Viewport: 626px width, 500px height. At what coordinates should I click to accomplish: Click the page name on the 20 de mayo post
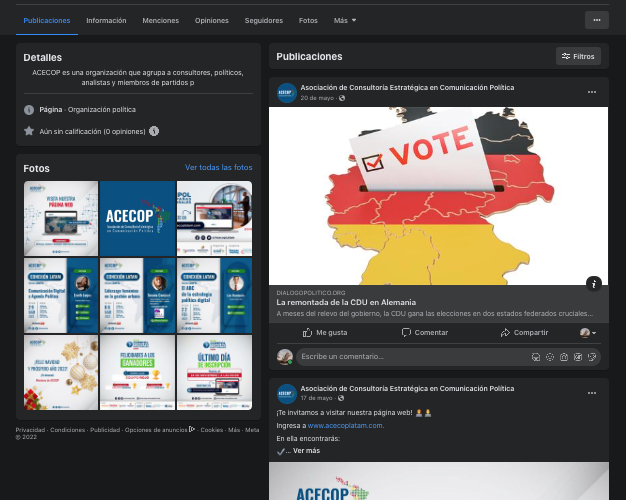pyautogui.click(x=407, y=87)
